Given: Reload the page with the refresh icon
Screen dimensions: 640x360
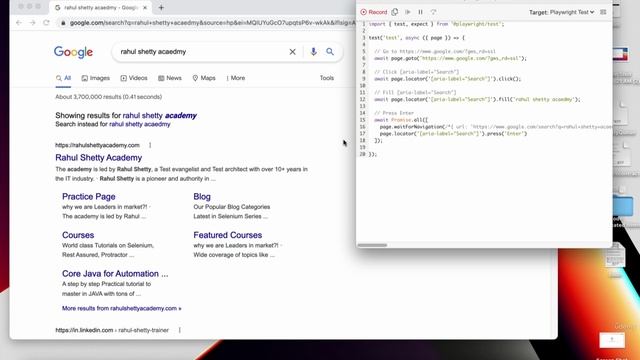Looking at the screenshot, I should 46,23.
